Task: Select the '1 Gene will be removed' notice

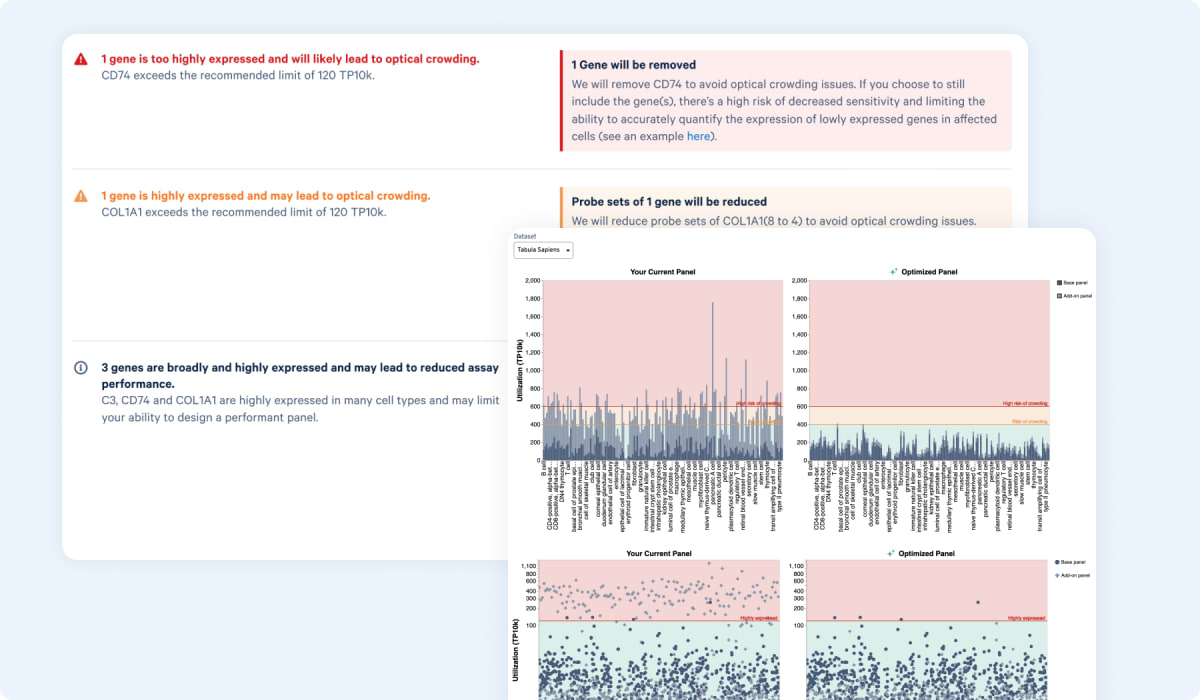Action: [x=634, y=65]
